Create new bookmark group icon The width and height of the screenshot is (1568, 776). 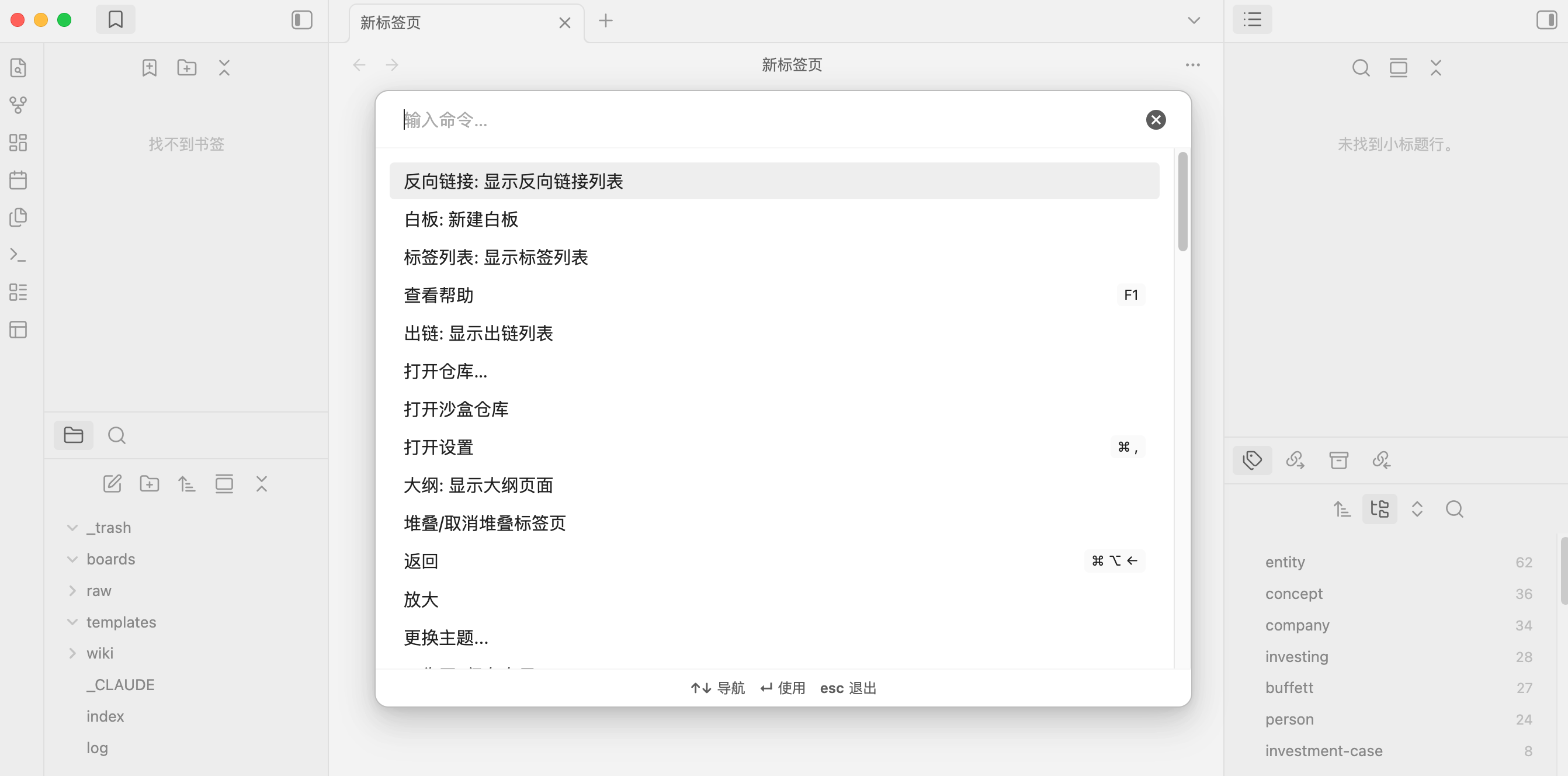pos(187,68)
